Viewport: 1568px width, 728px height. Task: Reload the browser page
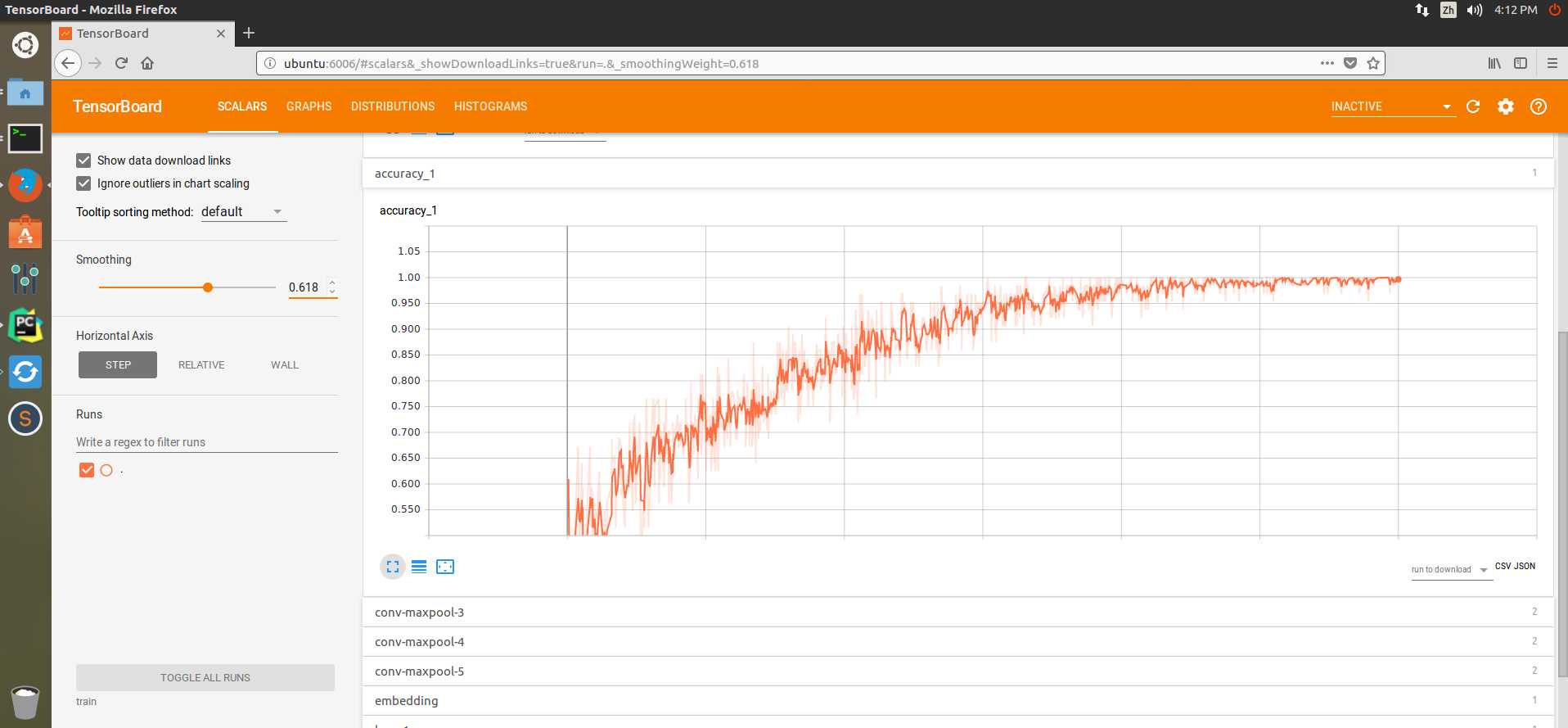121,63
